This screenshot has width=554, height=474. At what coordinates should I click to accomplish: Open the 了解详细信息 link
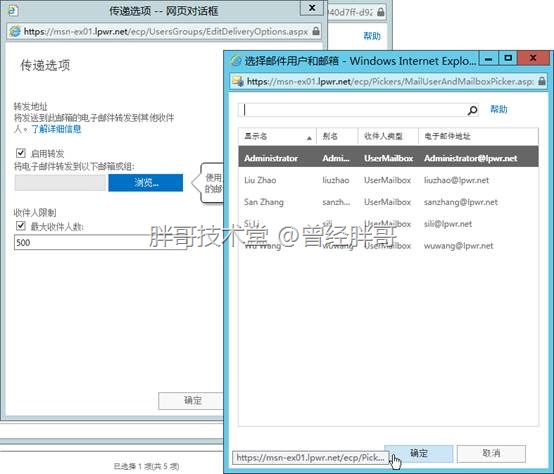[56, 129]
